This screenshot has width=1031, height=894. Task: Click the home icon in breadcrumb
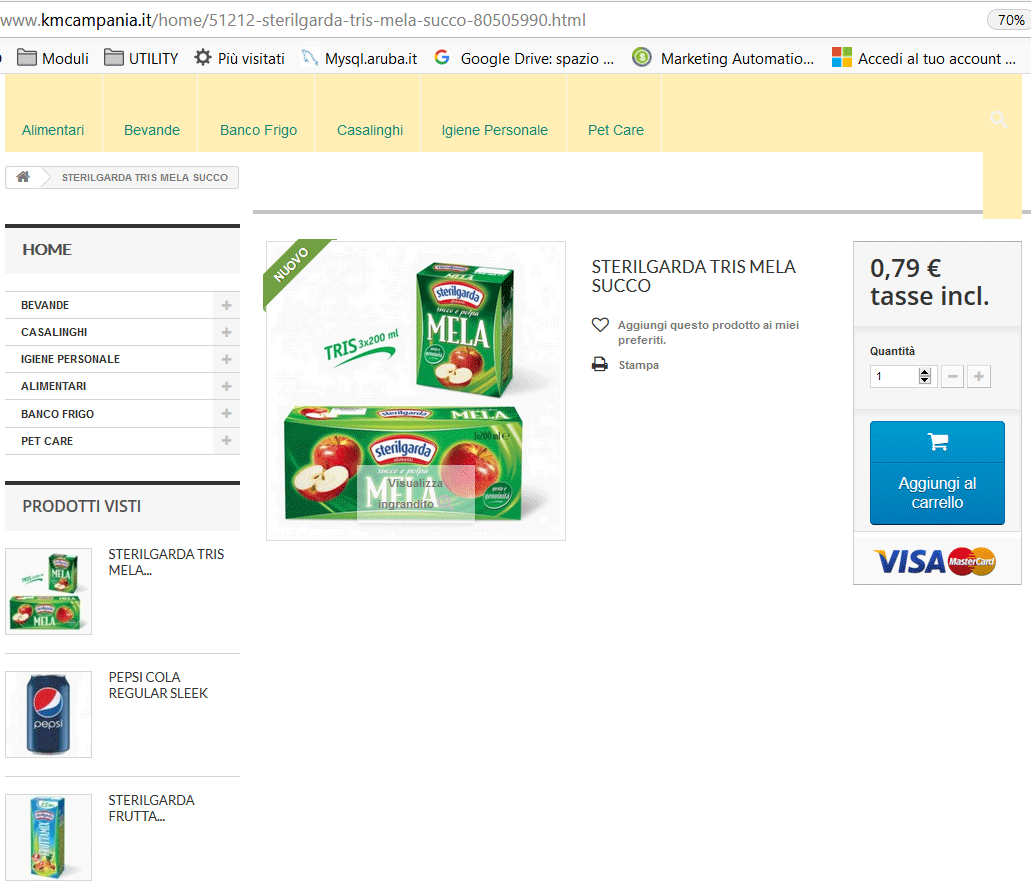pyautogui.click(x=23, y=177)
